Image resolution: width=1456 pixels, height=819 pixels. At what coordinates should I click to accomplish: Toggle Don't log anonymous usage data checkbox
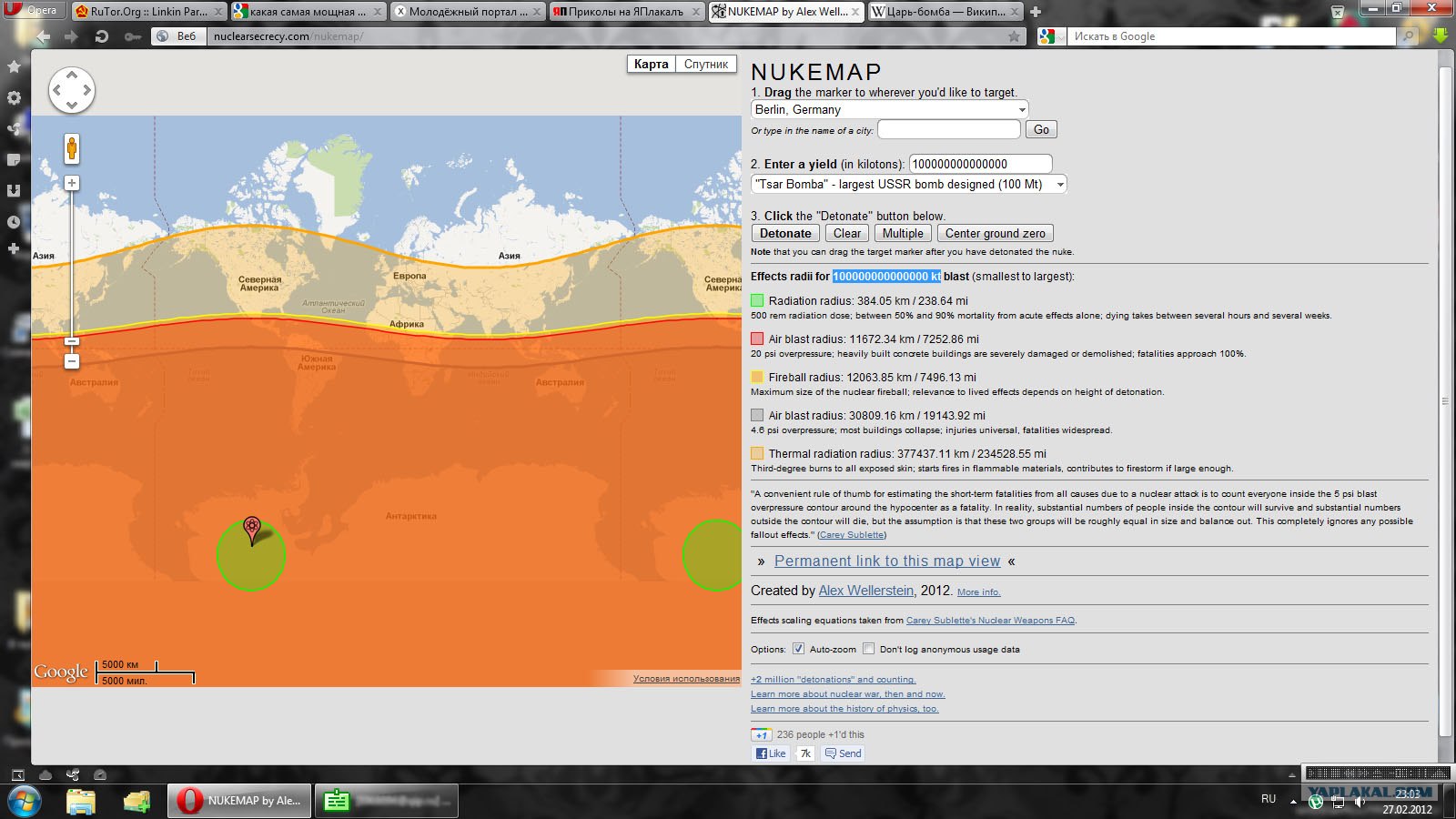[868, 649]
